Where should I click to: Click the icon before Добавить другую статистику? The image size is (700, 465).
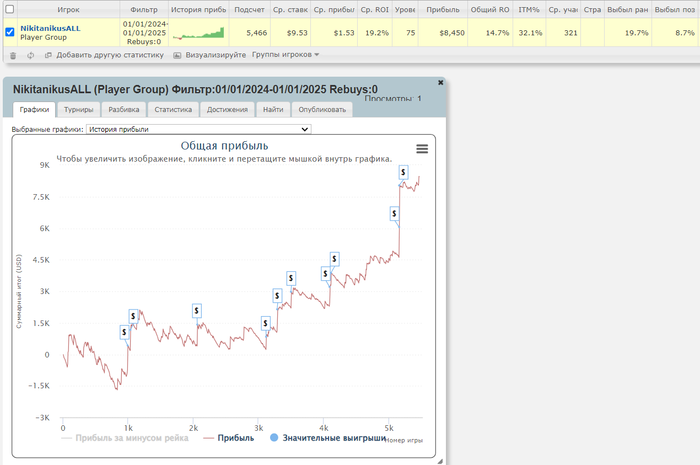(48, 55)
